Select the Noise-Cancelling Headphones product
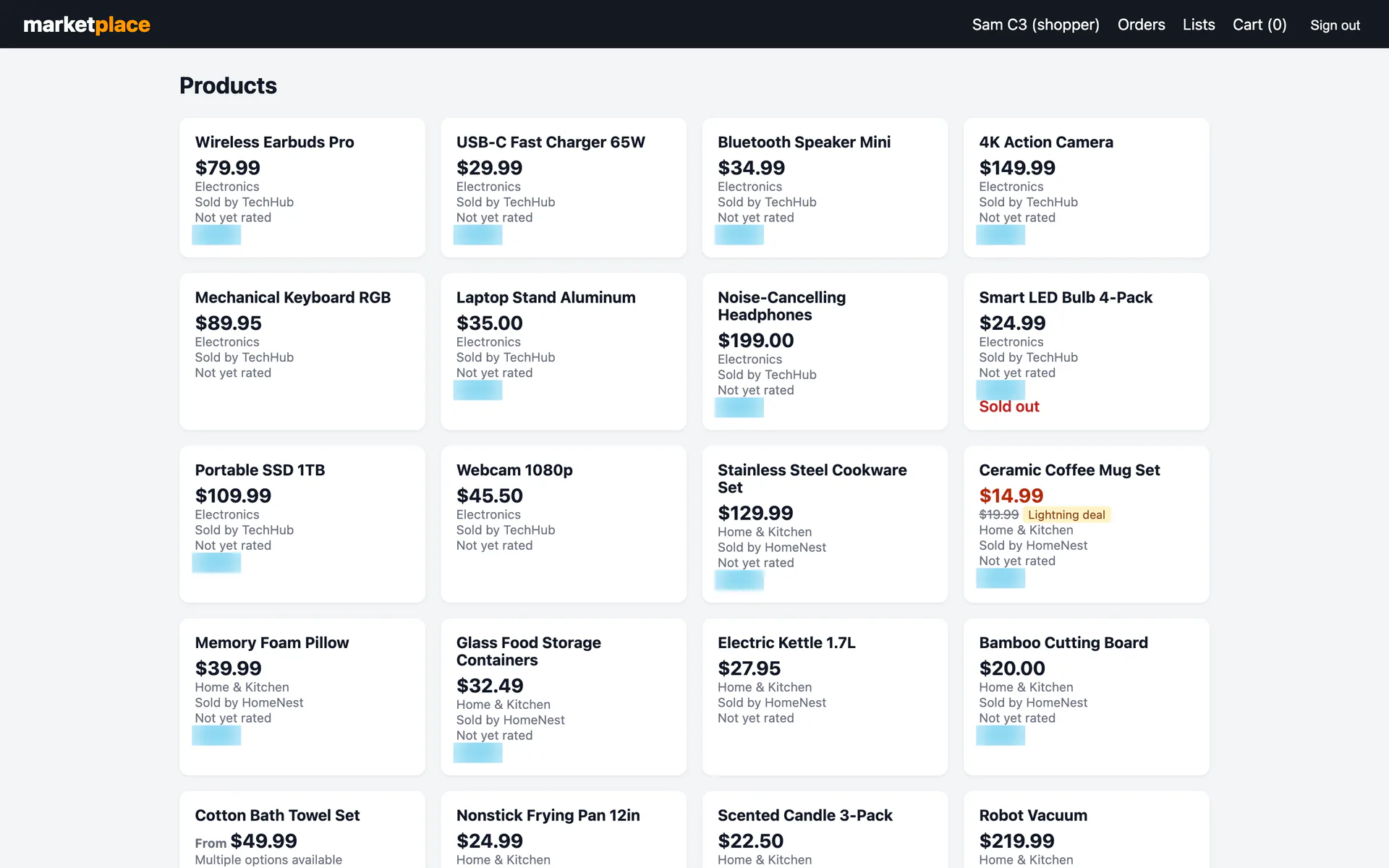 pos(781,306)
